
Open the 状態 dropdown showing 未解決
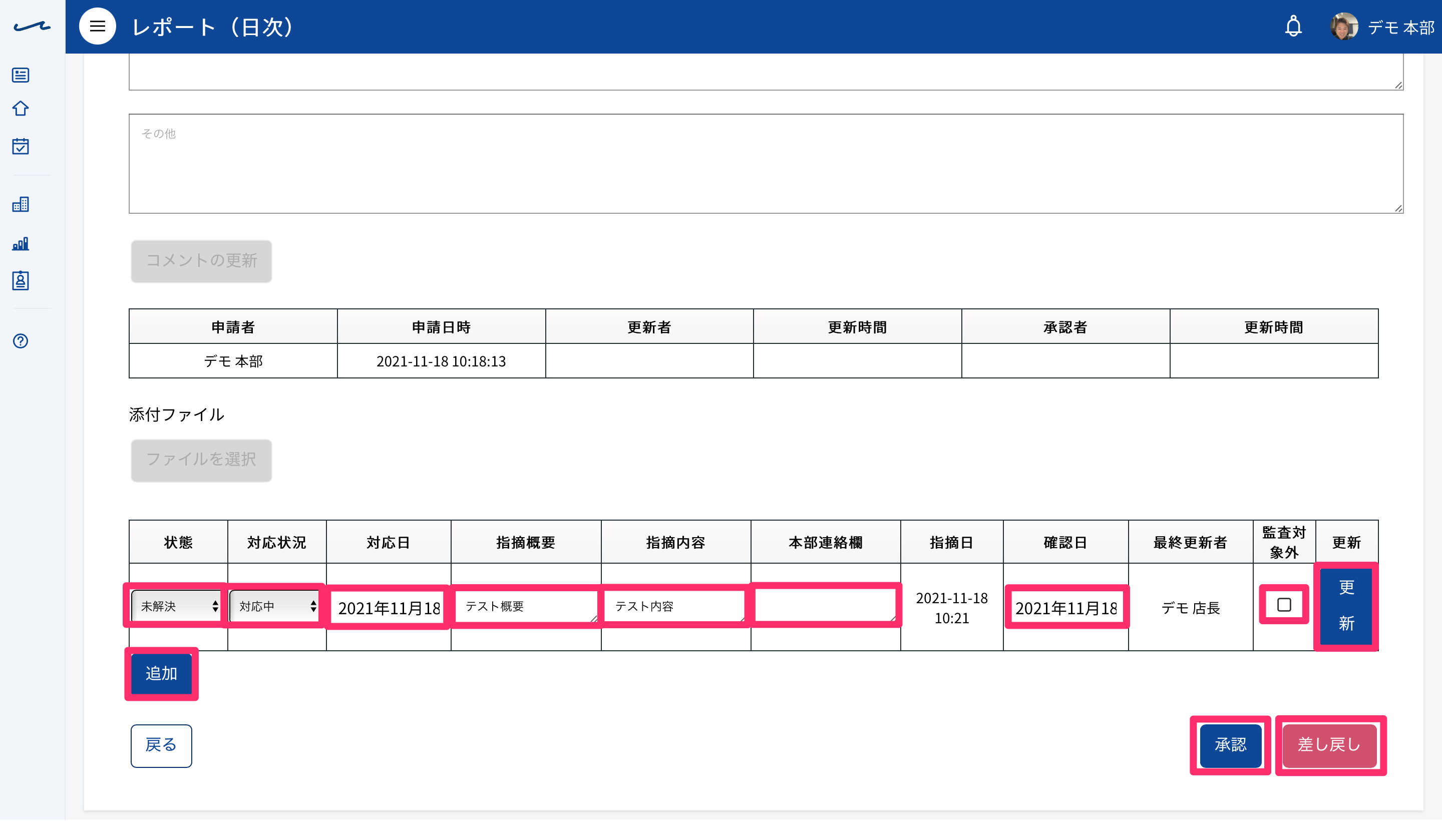click(176, 606)
